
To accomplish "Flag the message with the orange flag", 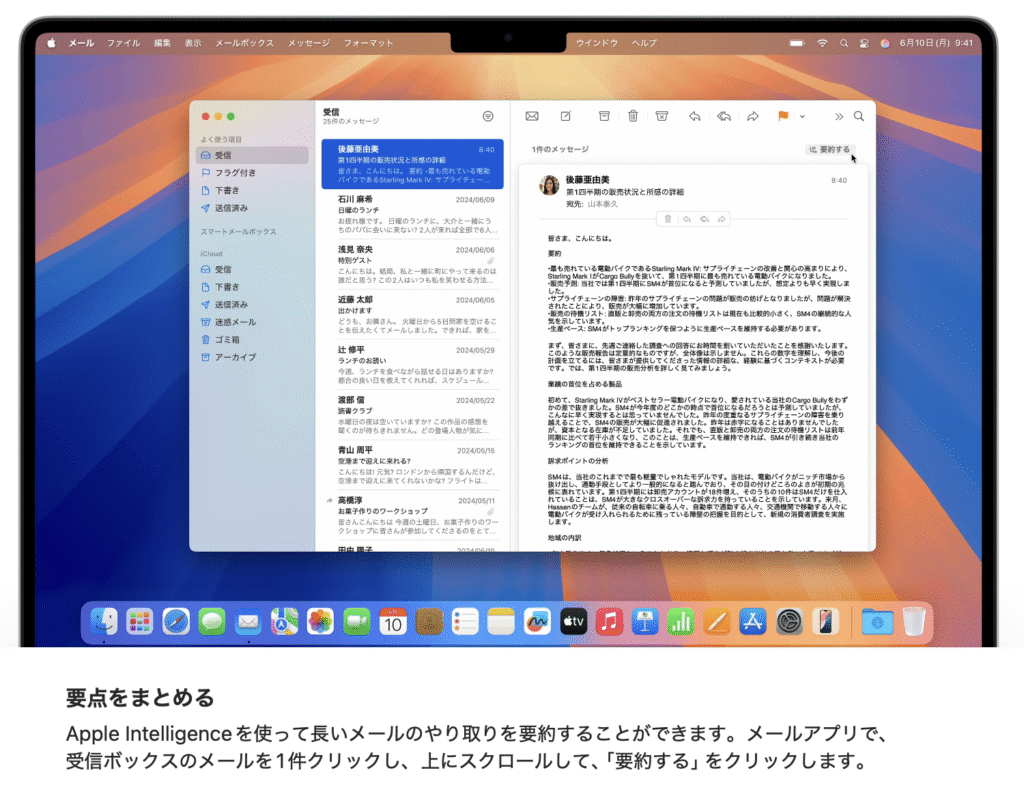I will click(783, 116).
